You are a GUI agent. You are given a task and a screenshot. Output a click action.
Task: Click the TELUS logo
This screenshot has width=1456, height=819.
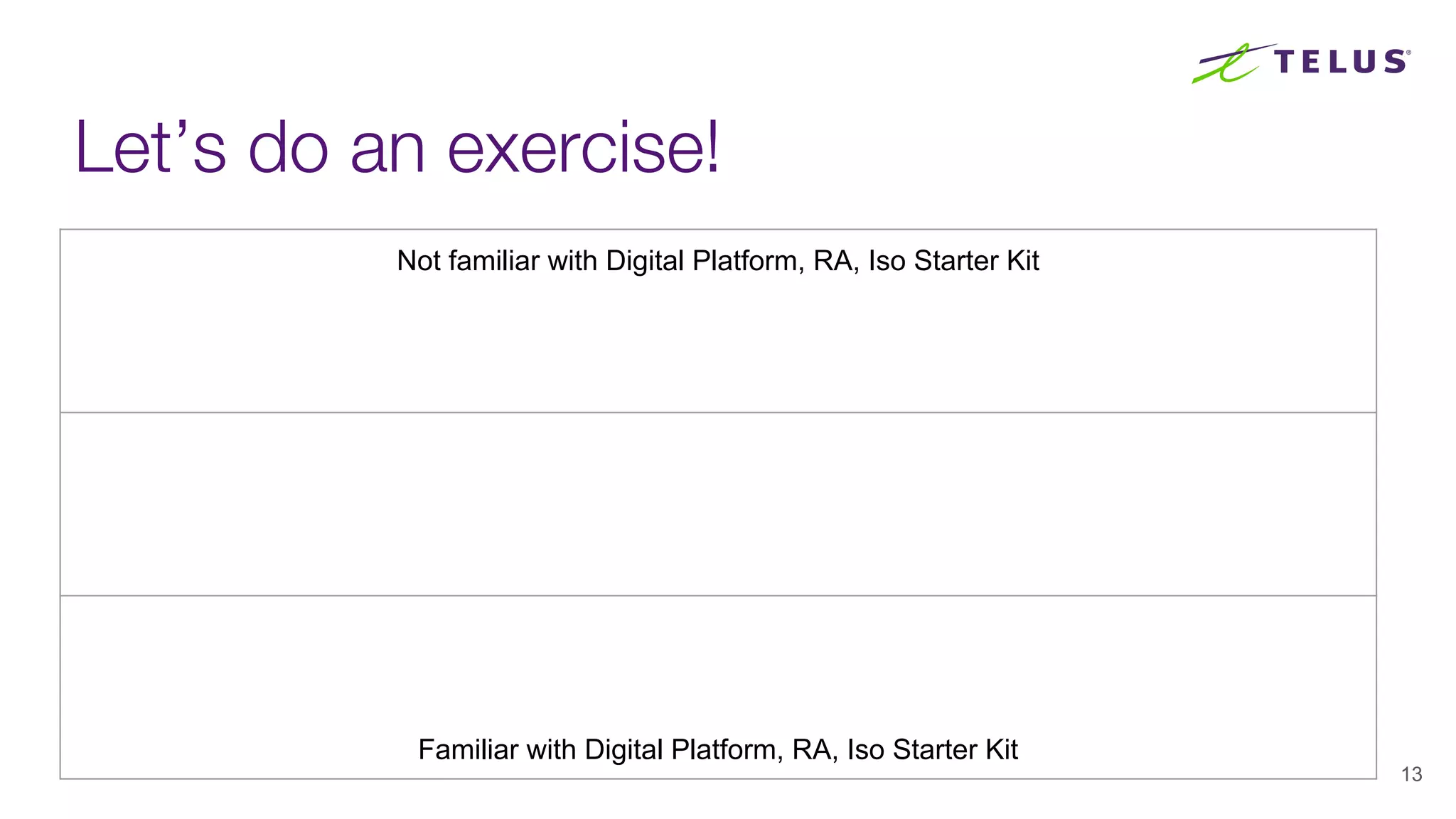[1301, 63]
